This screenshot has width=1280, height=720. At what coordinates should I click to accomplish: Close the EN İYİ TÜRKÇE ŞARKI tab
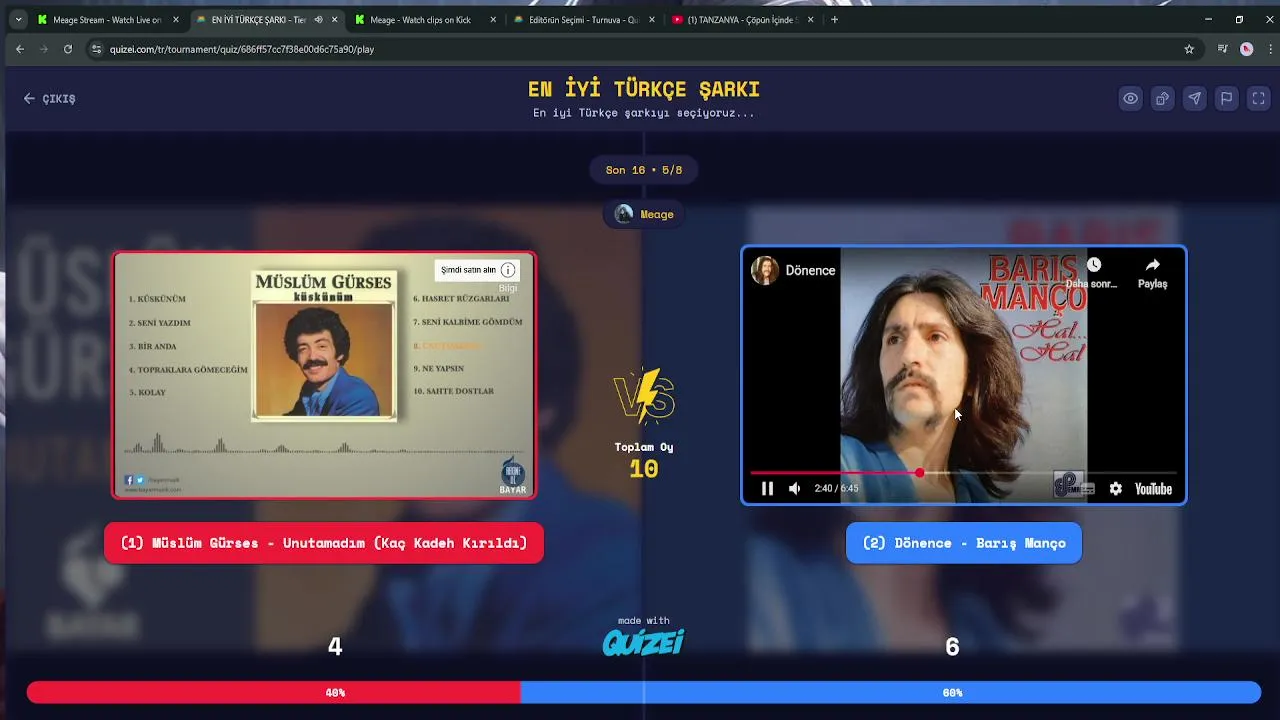334,19
